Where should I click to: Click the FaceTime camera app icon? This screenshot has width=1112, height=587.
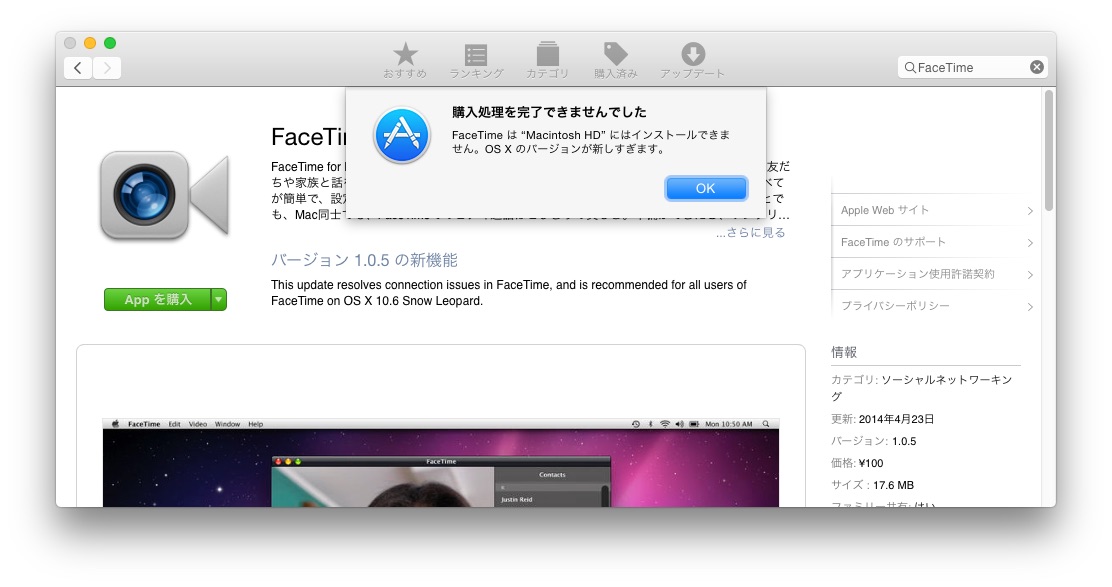(x=165, y=196)
